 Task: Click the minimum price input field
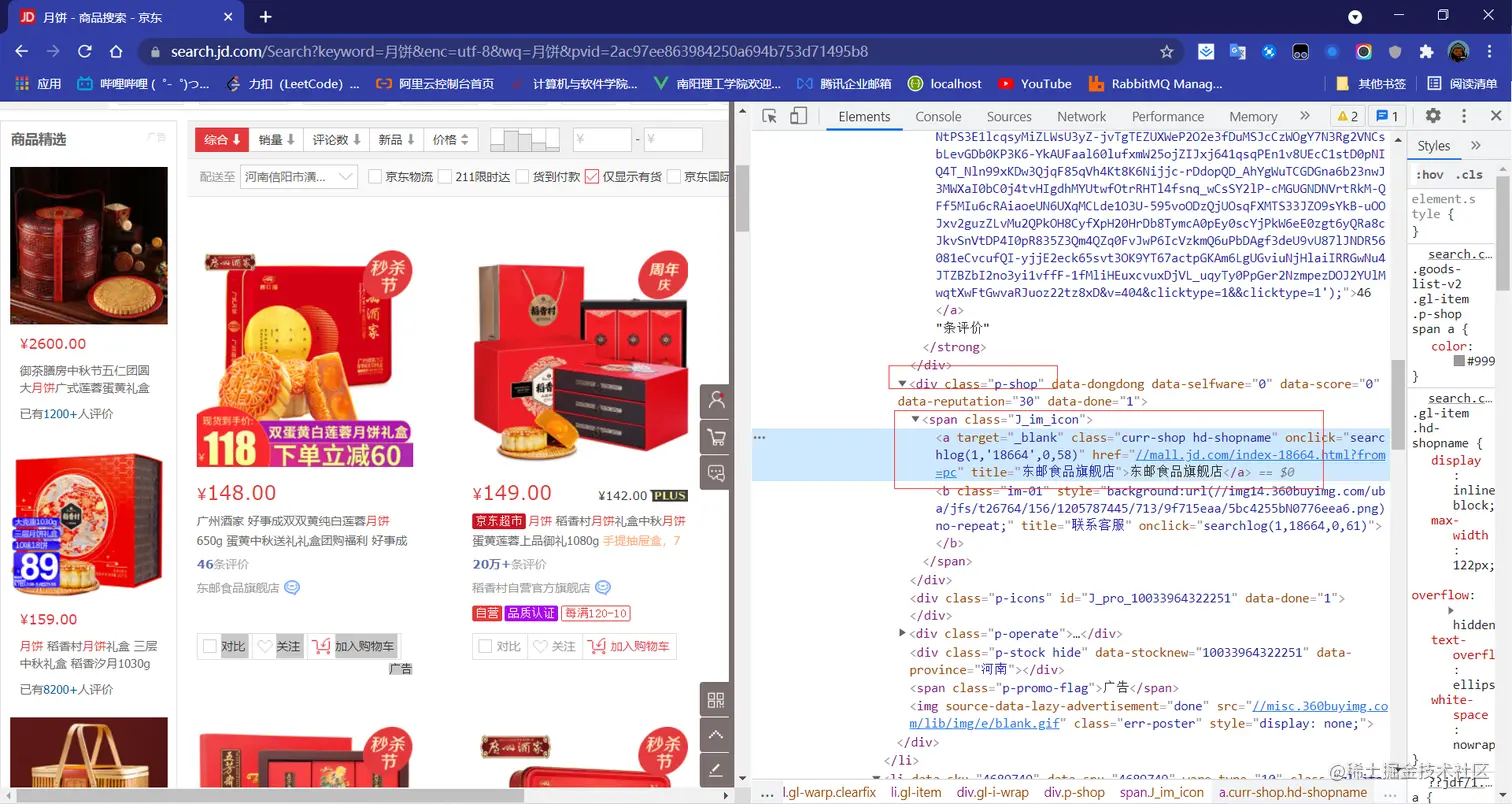click(602, 140)
